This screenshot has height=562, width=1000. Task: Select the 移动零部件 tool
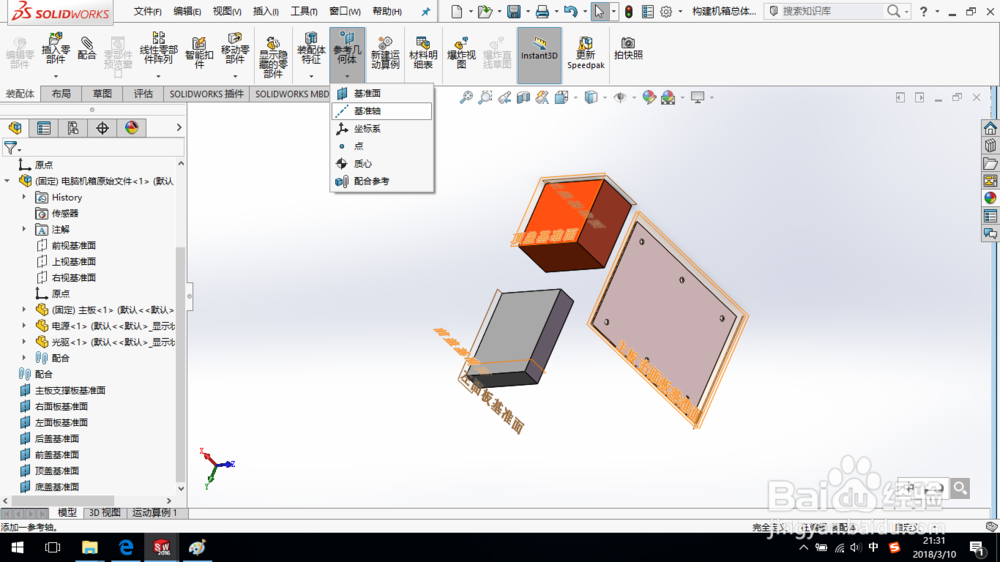click(235, 48)
